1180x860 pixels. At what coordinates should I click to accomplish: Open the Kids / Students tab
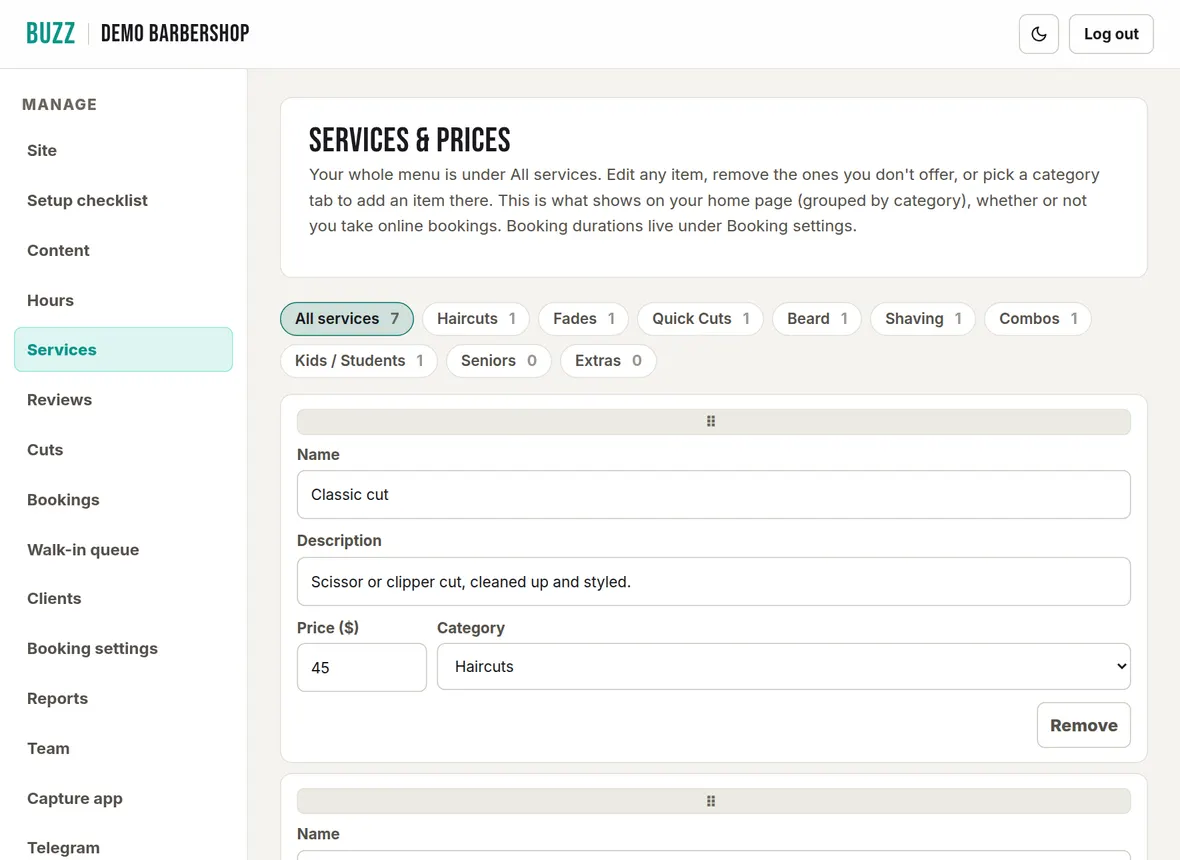tap(359, 361)
